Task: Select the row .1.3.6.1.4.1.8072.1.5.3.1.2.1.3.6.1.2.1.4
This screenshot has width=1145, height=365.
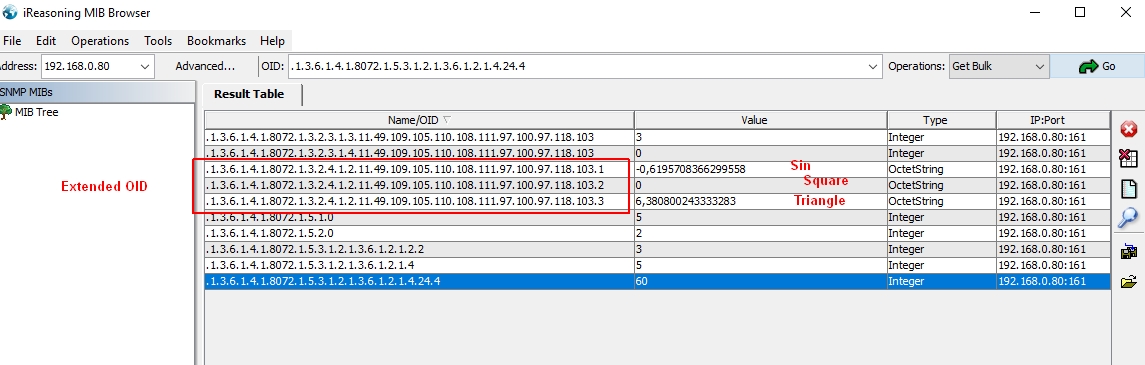Action: pos(657,266)
